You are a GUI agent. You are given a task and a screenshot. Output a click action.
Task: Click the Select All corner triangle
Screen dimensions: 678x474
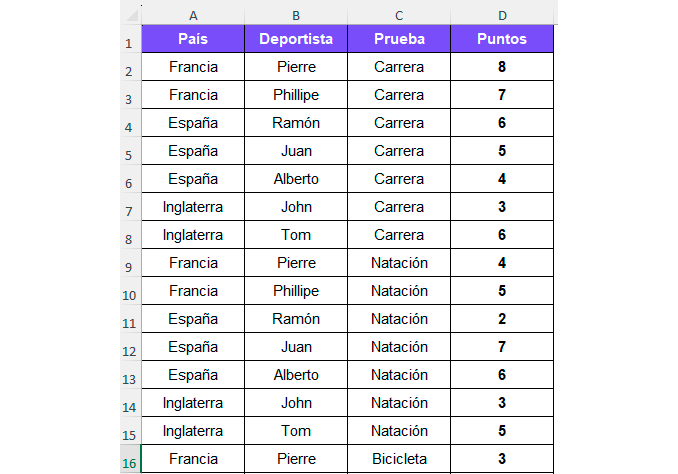[131, 15]
